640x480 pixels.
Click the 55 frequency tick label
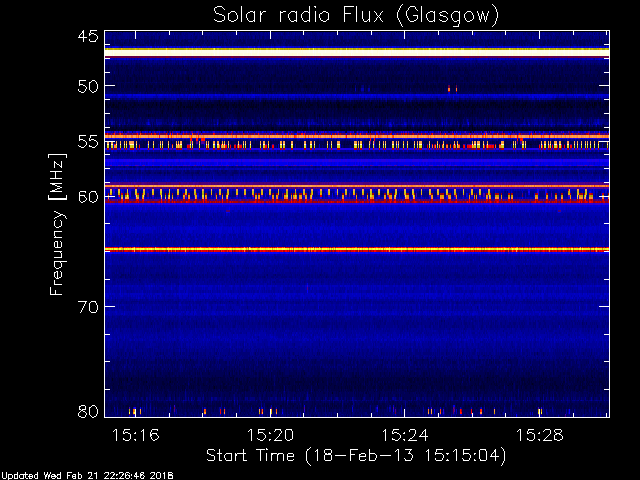click(x=88, y=142)
